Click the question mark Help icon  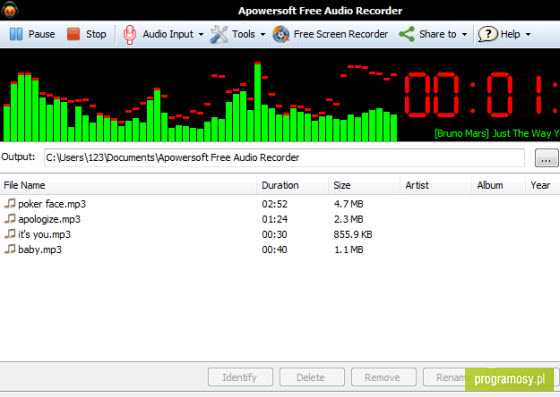(488, 34)
